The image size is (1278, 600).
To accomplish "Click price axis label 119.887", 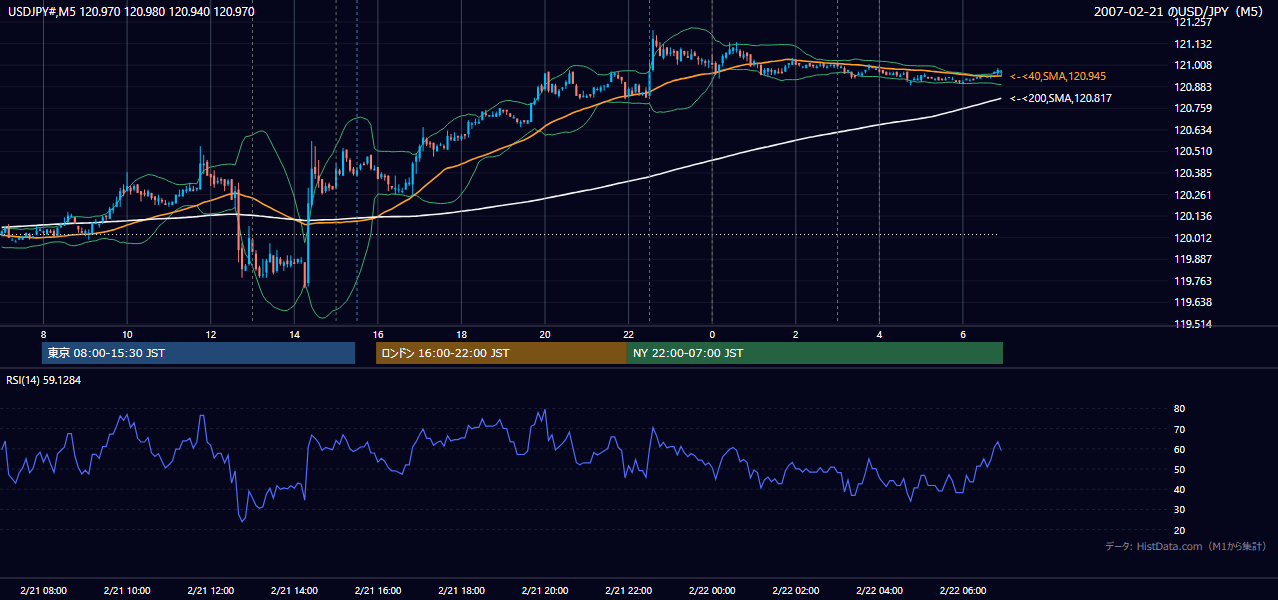I will pos(1192,259).
